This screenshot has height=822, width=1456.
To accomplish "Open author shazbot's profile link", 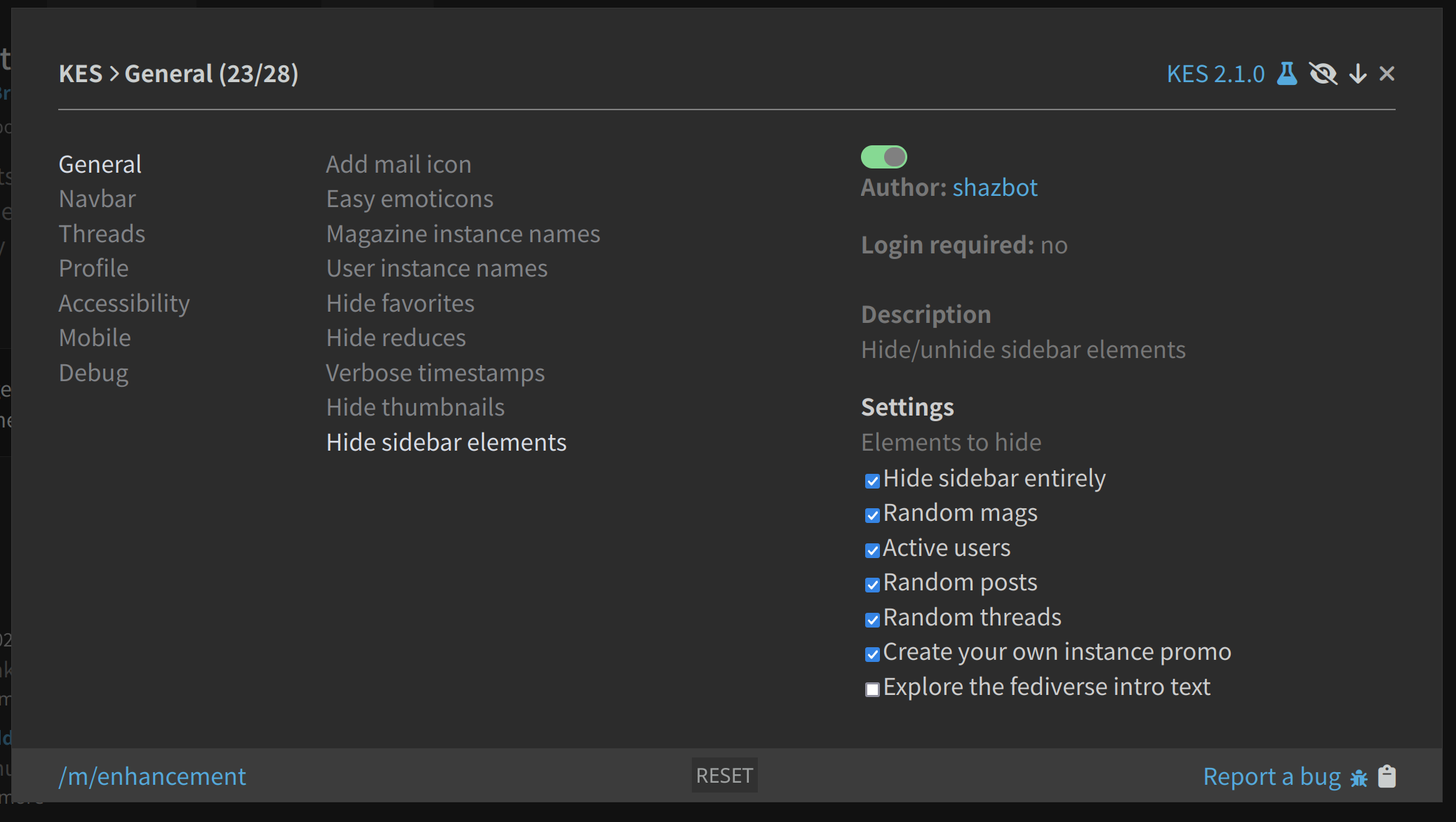I will tap(994, 187).
